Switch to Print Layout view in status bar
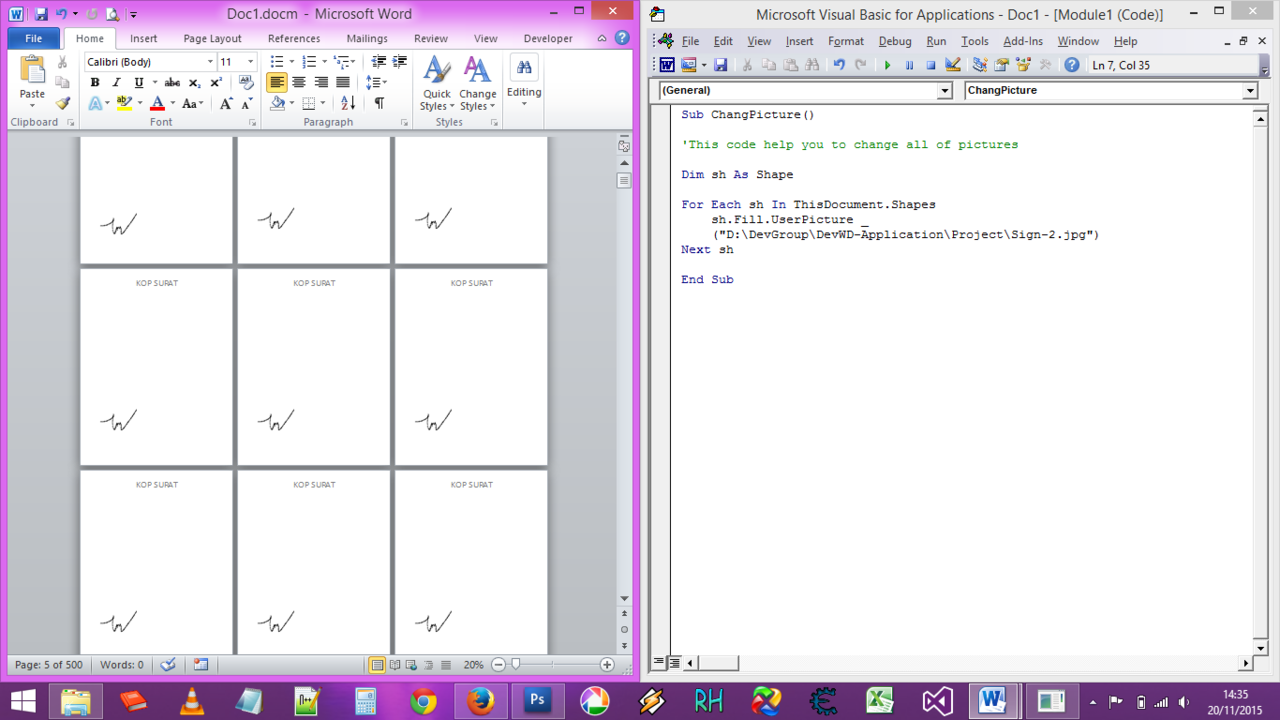 pos(377,665)
